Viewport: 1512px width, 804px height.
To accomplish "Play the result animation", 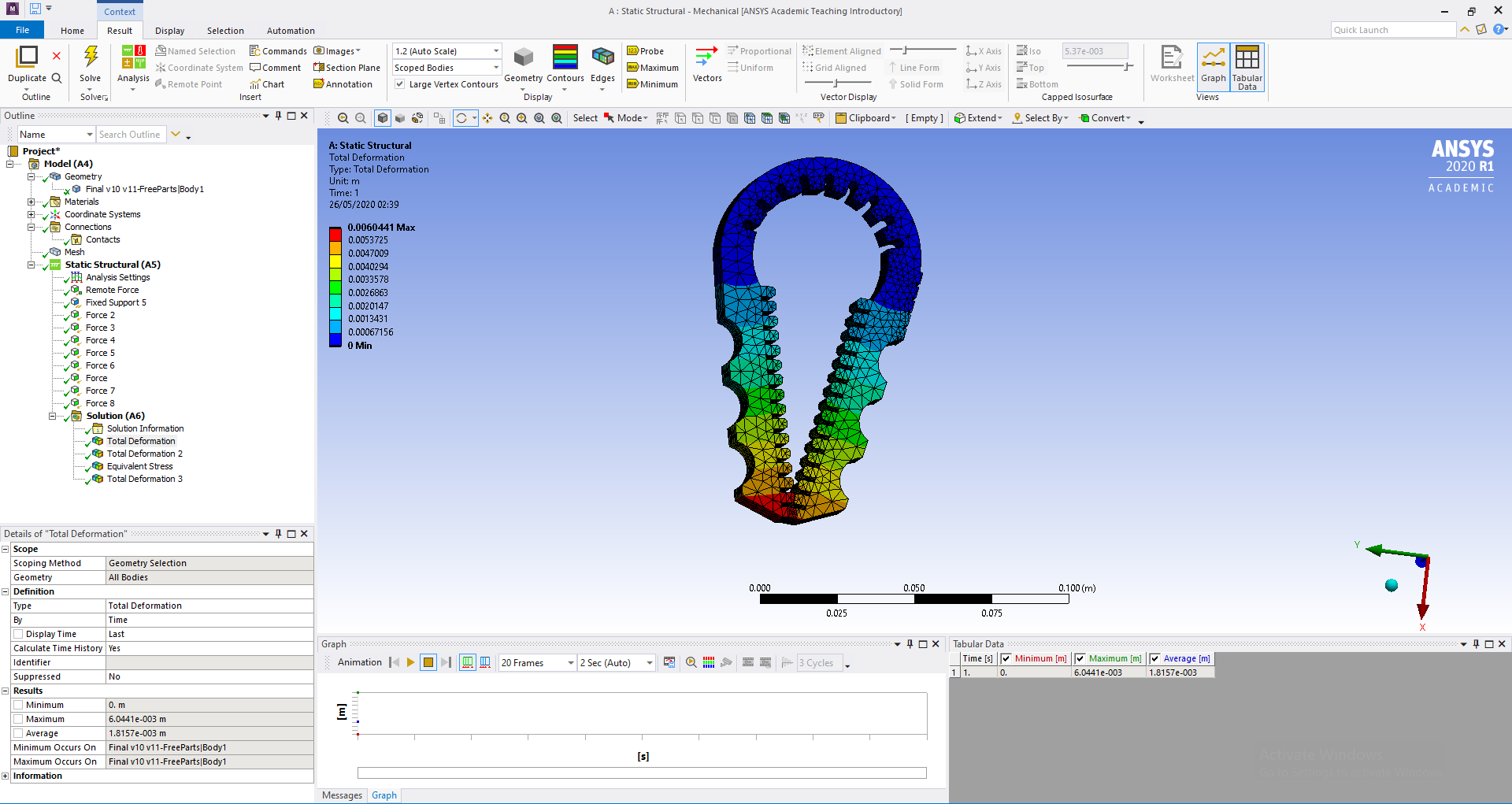I will (x=410, y=662).
